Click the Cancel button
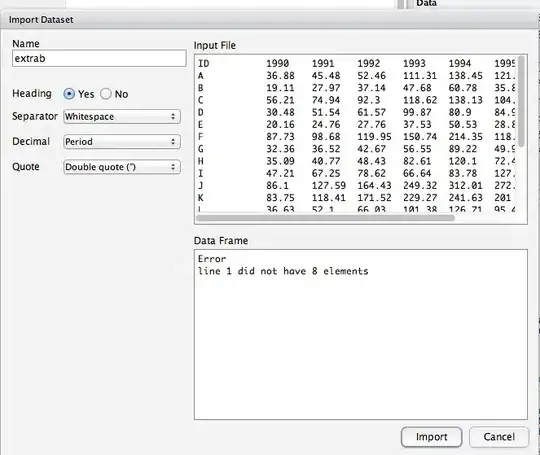The image size is (540, 455). [x=499, y=437]
